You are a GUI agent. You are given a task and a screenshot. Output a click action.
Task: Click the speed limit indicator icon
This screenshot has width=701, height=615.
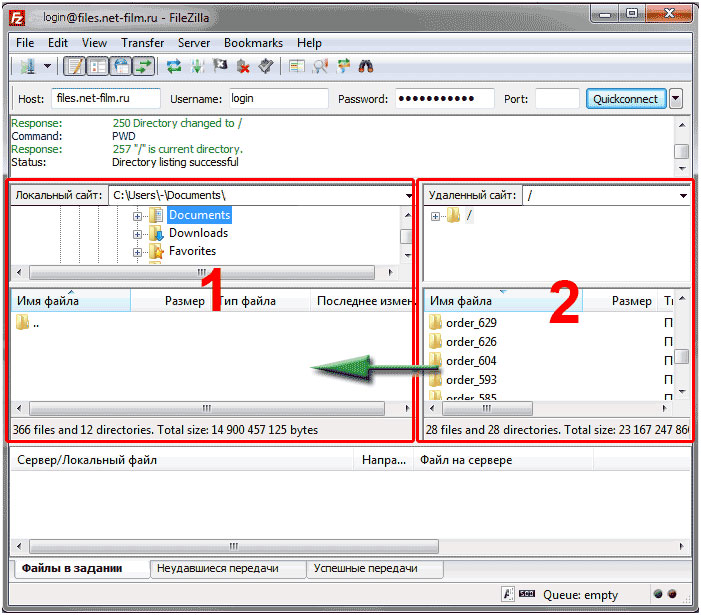coord(528,594)
